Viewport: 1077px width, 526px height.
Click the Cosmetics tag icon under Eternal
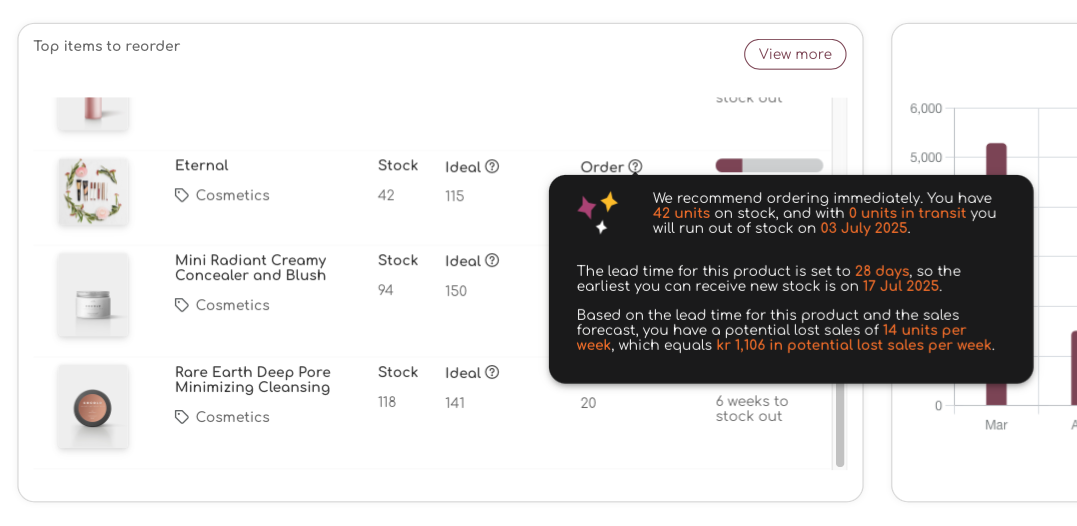(181, 196)
